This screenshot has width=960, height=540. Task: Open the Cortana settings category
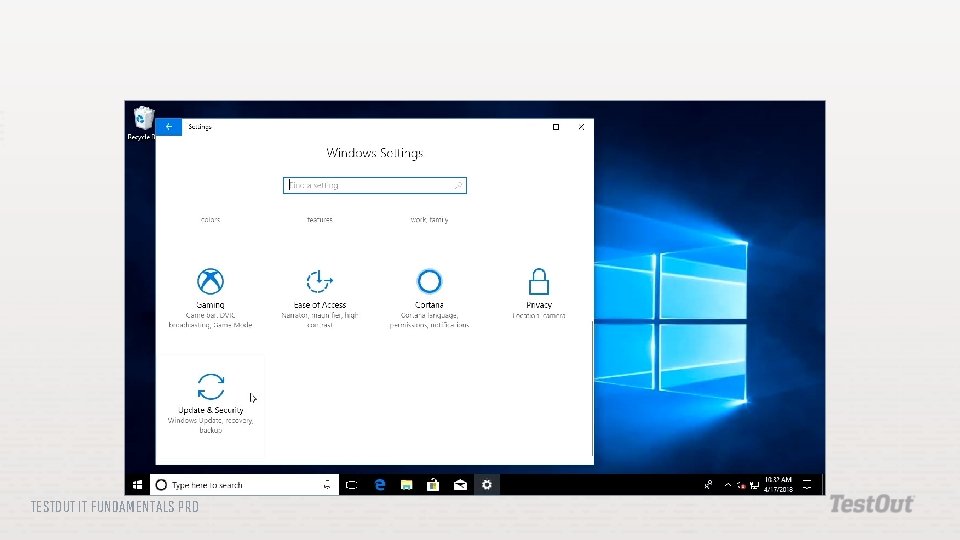[x=429, y=298]
